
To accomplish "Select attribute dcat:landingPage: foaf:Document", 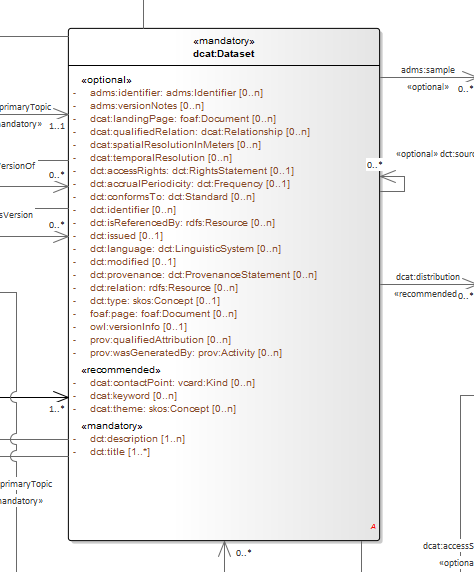I will (x=183, y=119).
